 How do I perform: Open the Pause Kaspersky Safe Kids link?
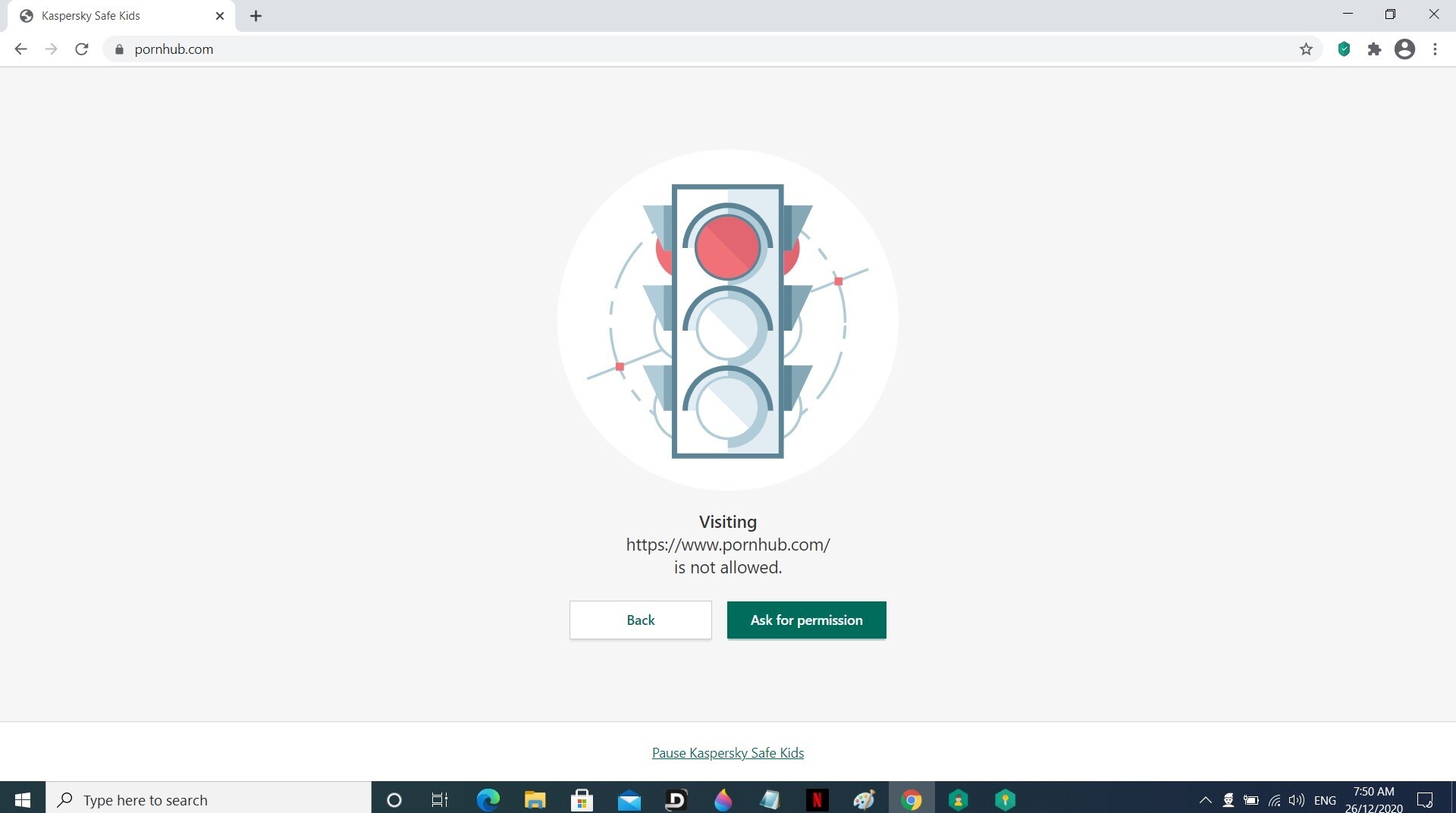click(728, 752)
